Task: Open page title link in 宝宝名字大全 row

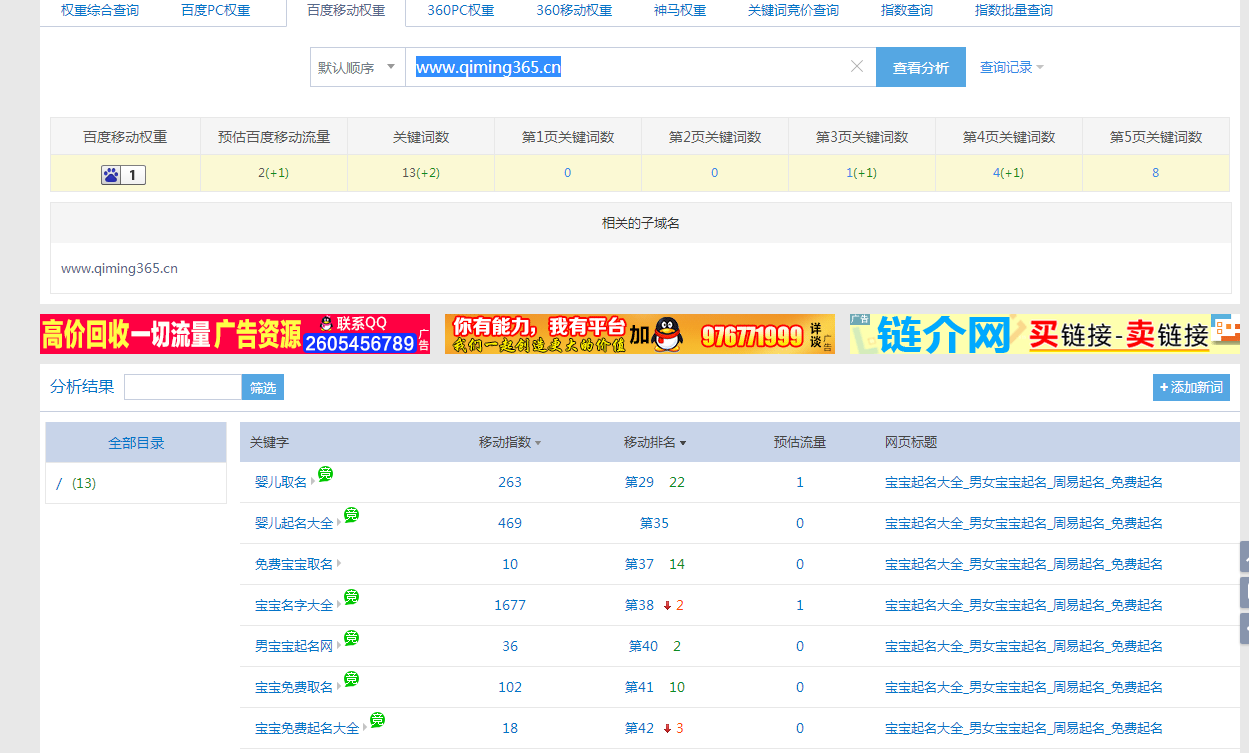Action: pyautogui.click(x=1024, y=605)
